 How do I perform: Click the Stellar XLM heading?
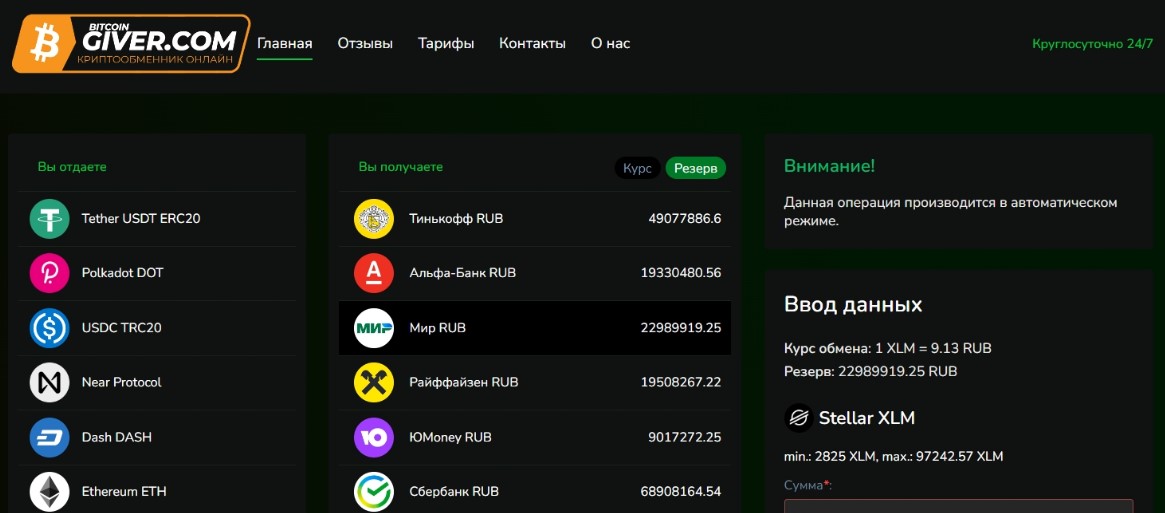(x=866, y=418)
